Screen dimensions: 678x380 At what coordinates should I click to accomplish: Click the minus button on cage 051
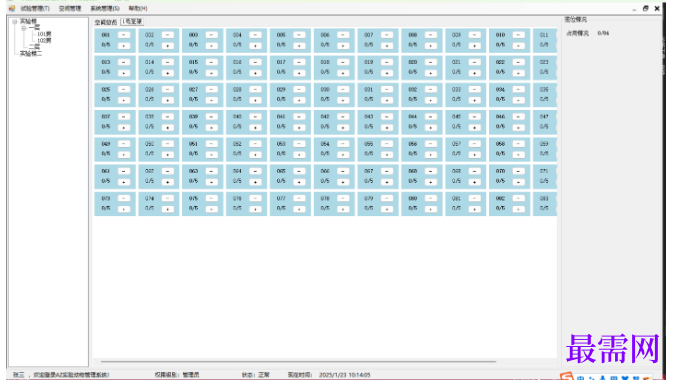click(211, 144)
